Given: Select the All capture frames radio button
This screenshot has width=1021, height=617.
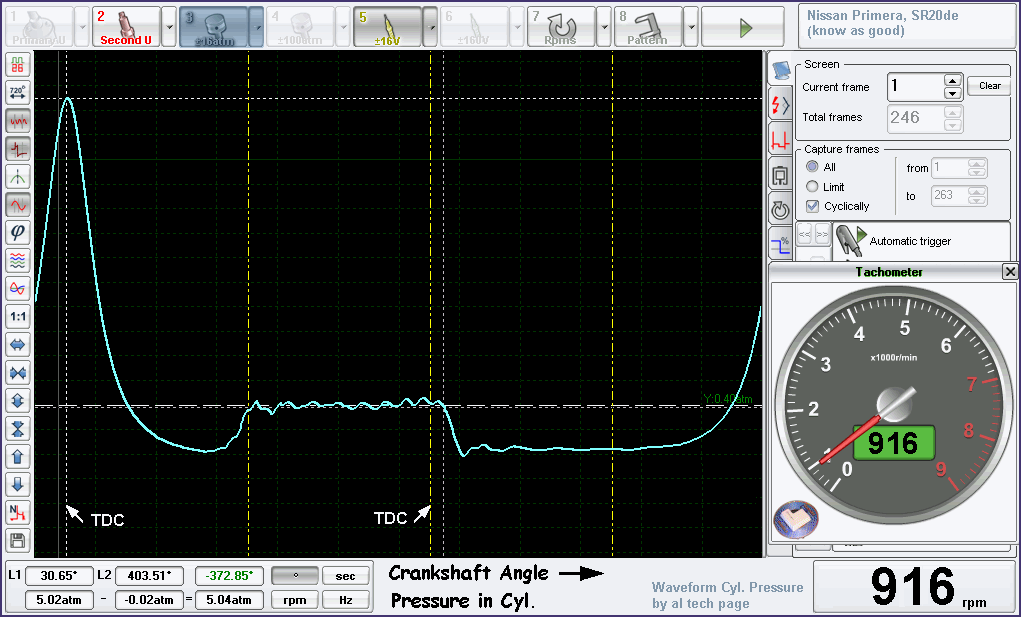Looking at the screenshot, I should [813, 167].
